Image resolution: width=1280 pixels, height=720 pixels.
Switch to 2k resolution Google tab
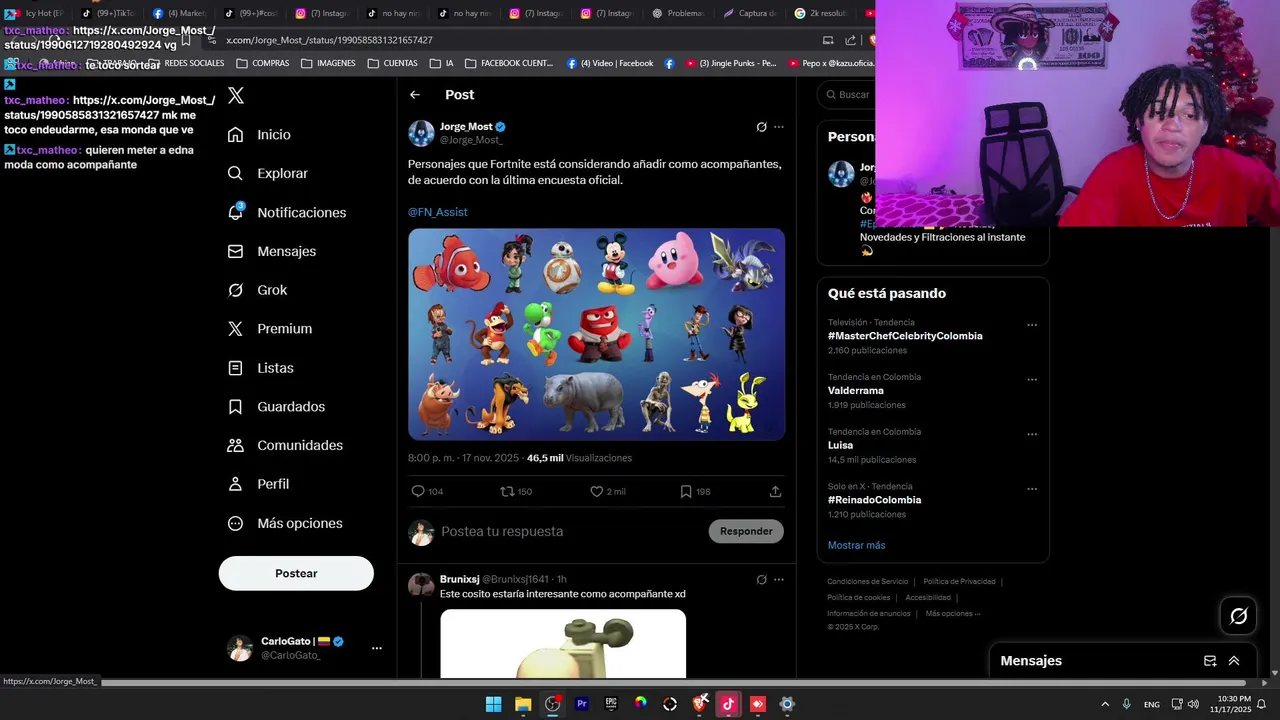821,13
